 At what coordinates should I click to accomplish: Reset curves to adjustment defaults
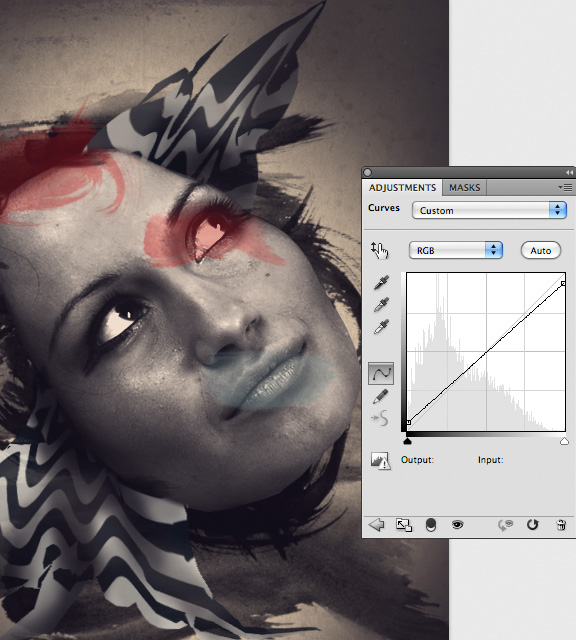(532, 524)
